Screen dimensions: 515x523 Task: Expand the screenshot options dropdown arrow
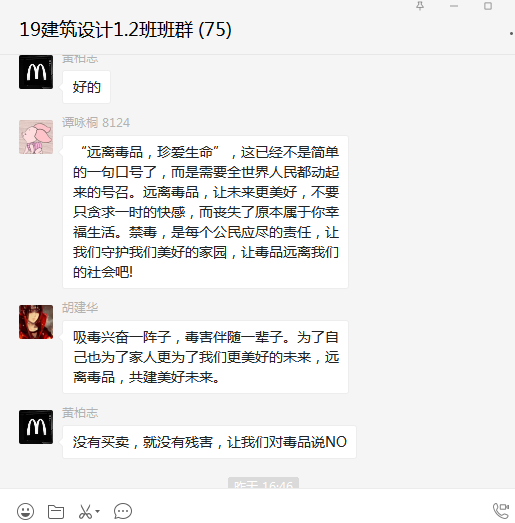(97, 511)
